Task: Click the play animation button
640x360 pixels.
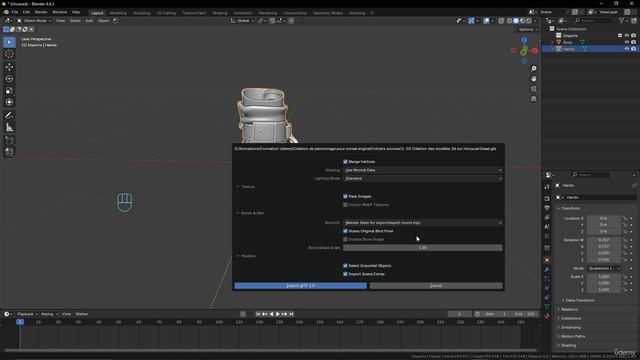Action: (278, 314)
